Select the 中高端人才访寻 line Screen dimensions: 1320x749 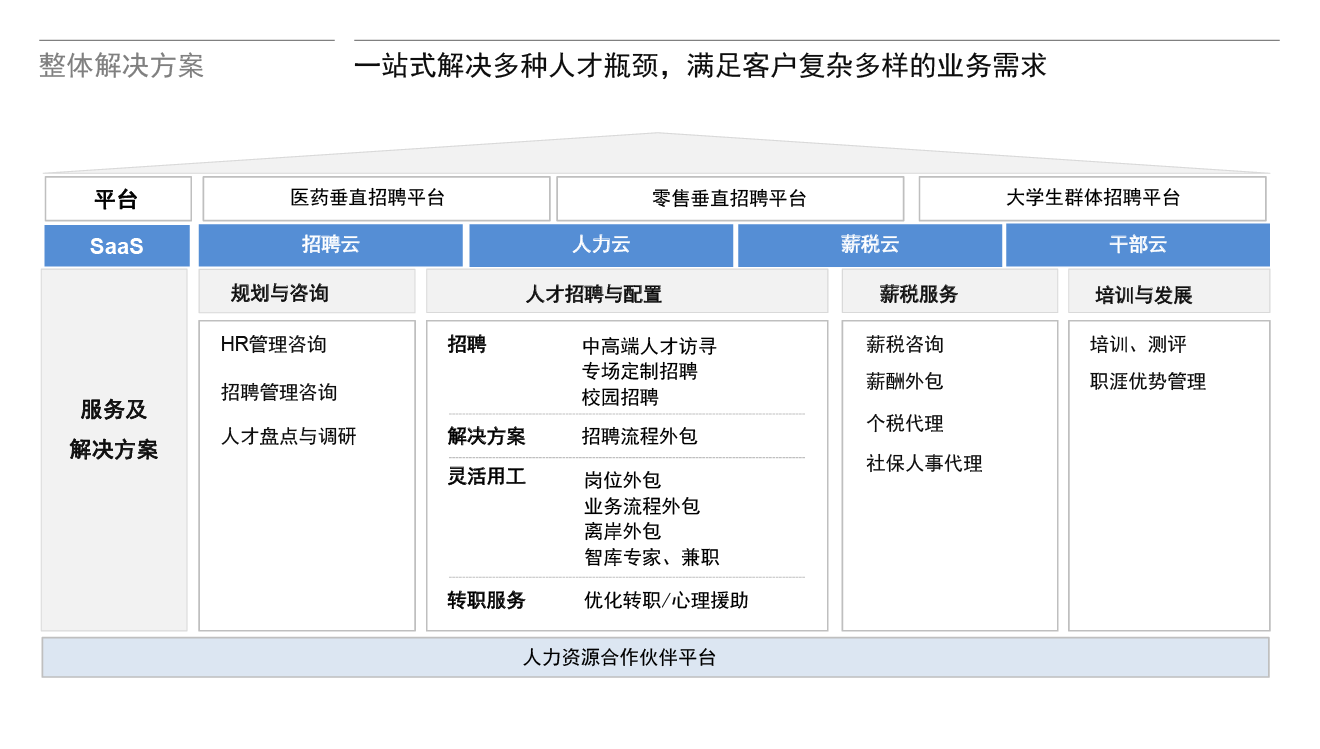click(x=650, y=347)
